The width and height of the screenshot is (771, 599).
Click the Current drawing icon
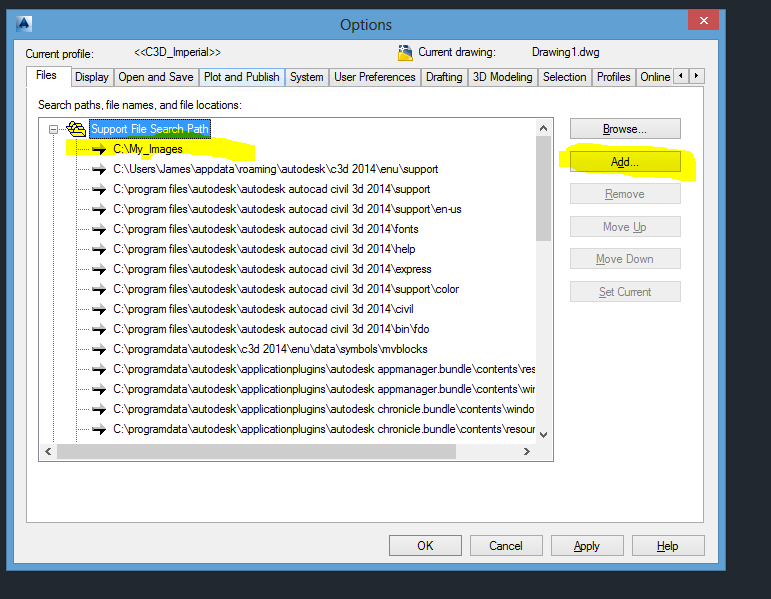click(405, 53)
